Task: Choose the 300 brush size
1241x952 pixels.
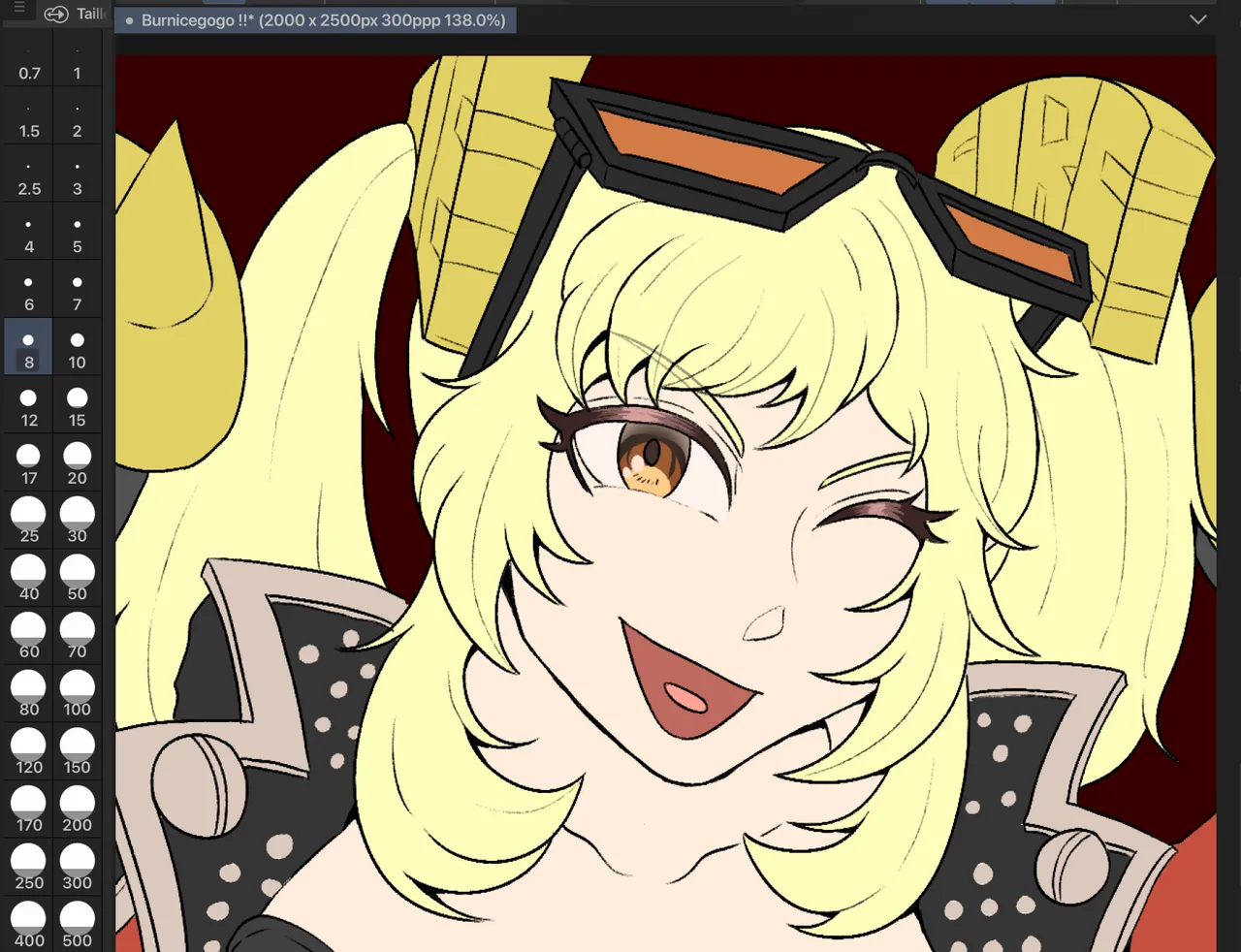Action: click(77, 868)
